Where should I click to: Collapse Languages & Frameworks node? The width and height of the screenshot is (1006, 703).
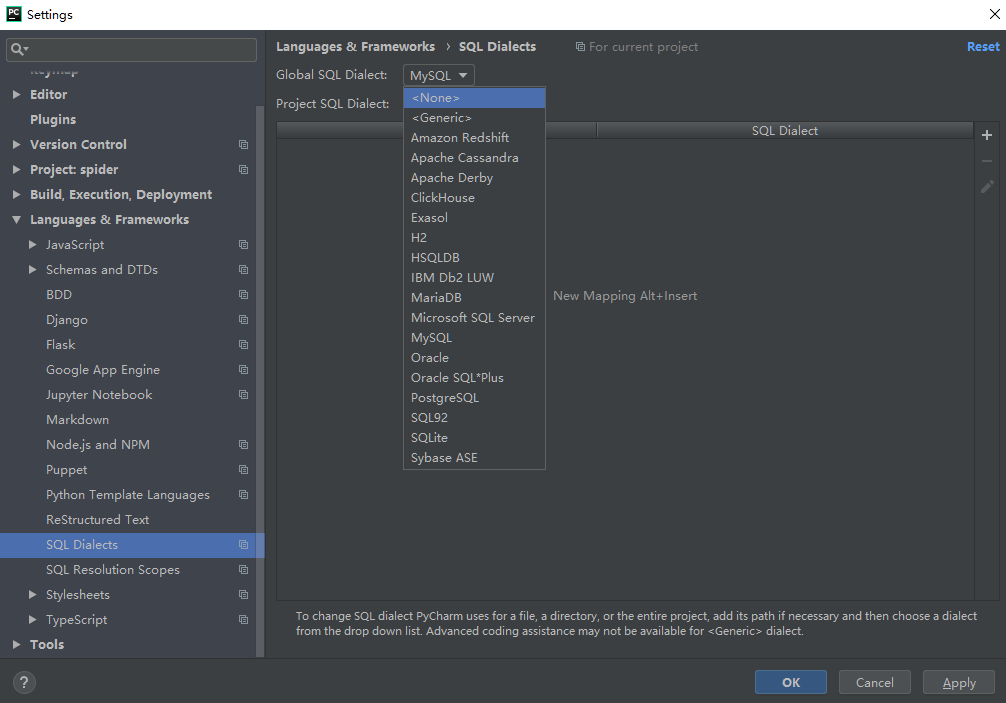point(17,219)
